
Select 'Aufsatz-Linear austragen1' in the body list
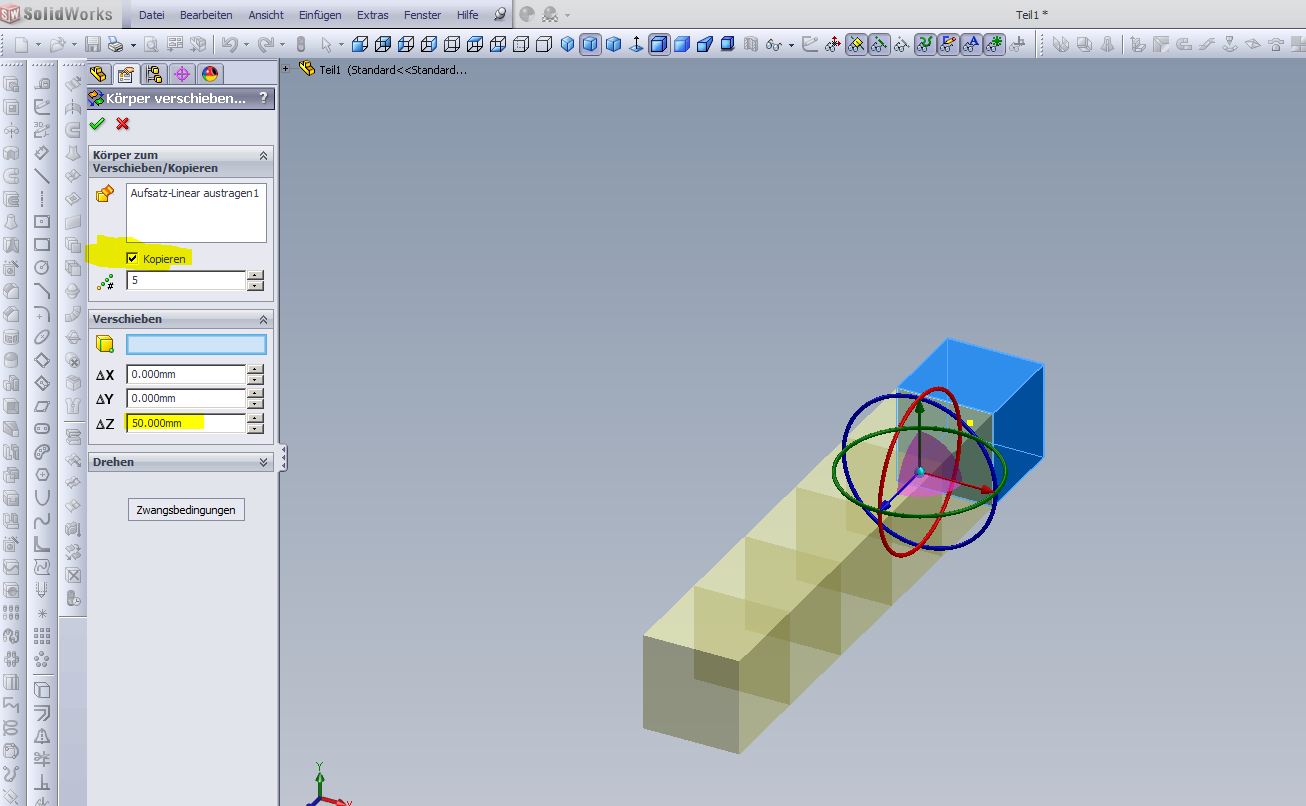195,193
